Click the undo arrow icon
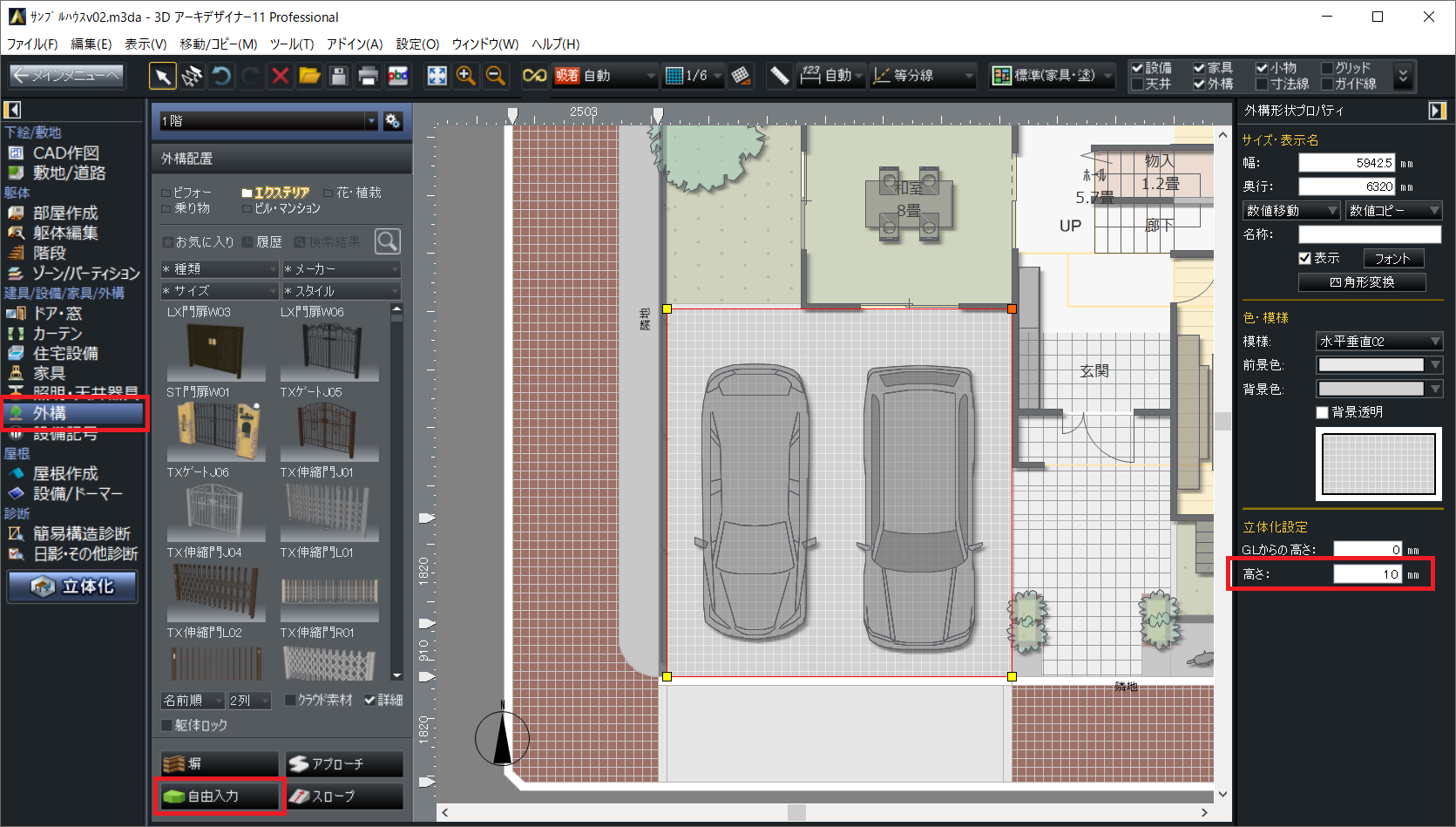This screenshot has width=1456, height=827. tap(221, 77)
